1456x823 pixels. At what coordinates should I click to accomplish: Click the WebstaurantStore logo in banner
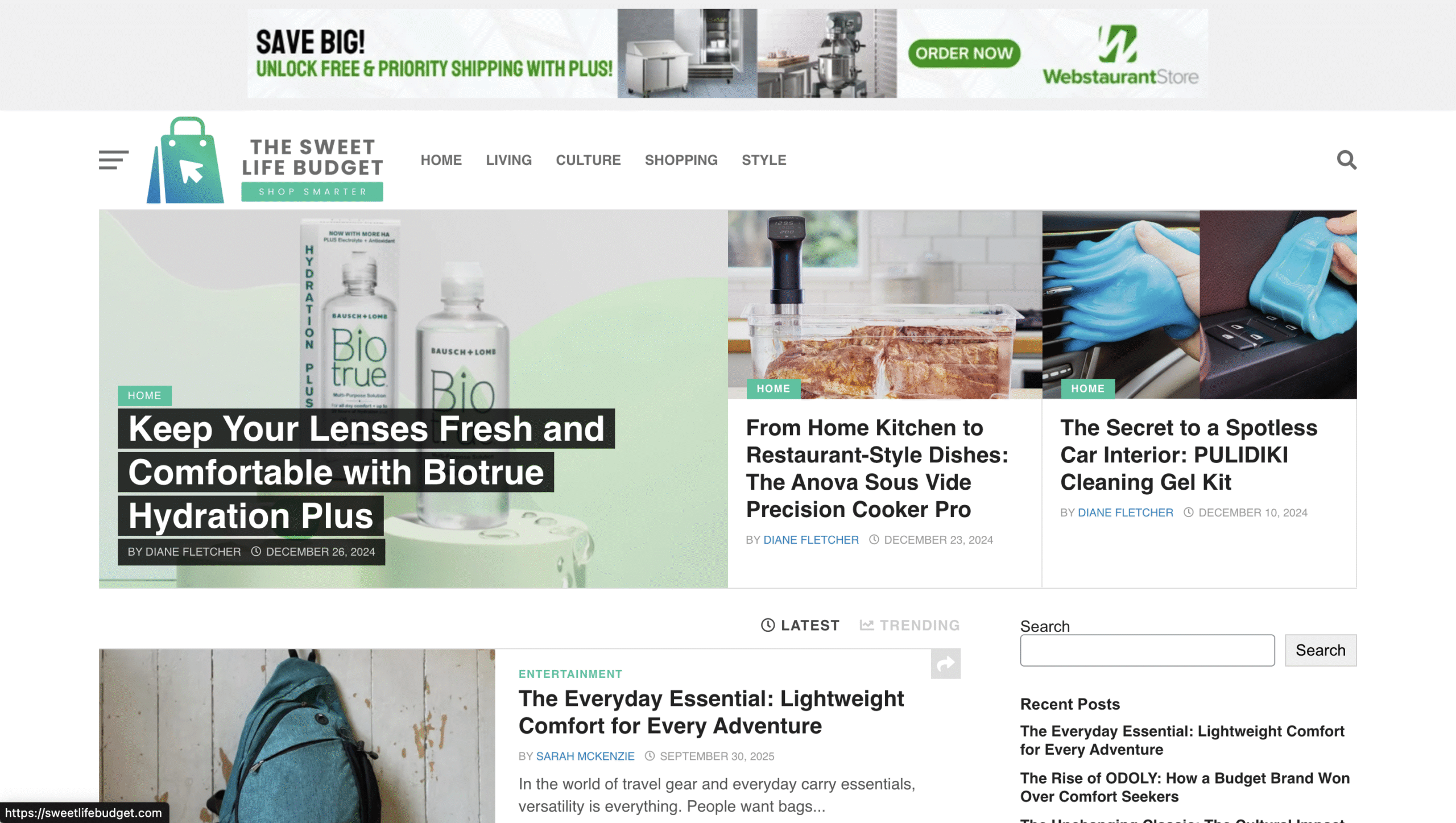[1120, 55]
